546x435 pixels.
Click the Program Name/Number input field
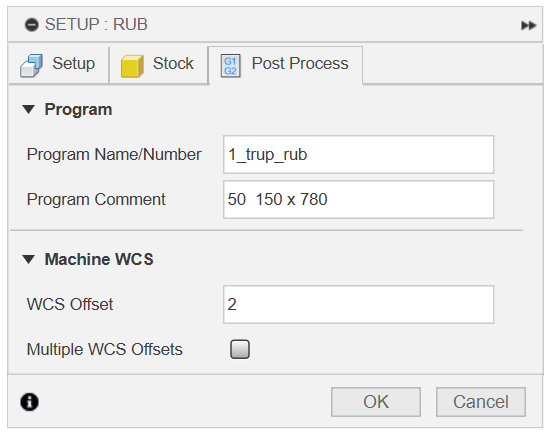pos(358,154)
